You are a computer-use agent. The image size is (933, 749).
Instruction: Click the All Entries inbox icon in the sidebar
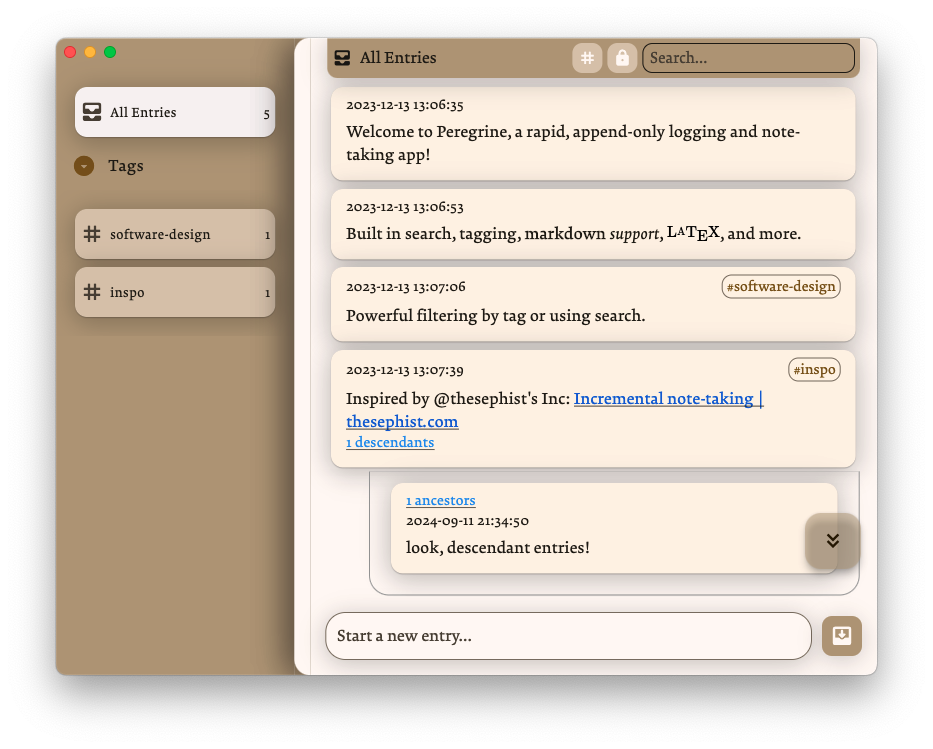90,112
